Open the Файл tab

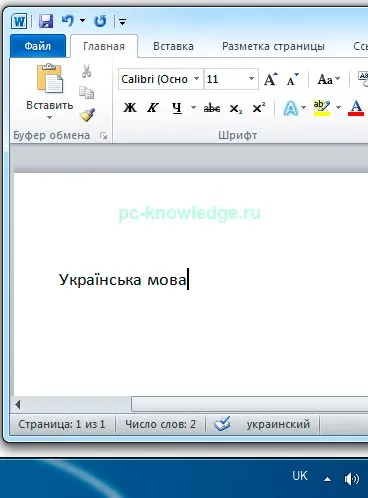point(38,46)
